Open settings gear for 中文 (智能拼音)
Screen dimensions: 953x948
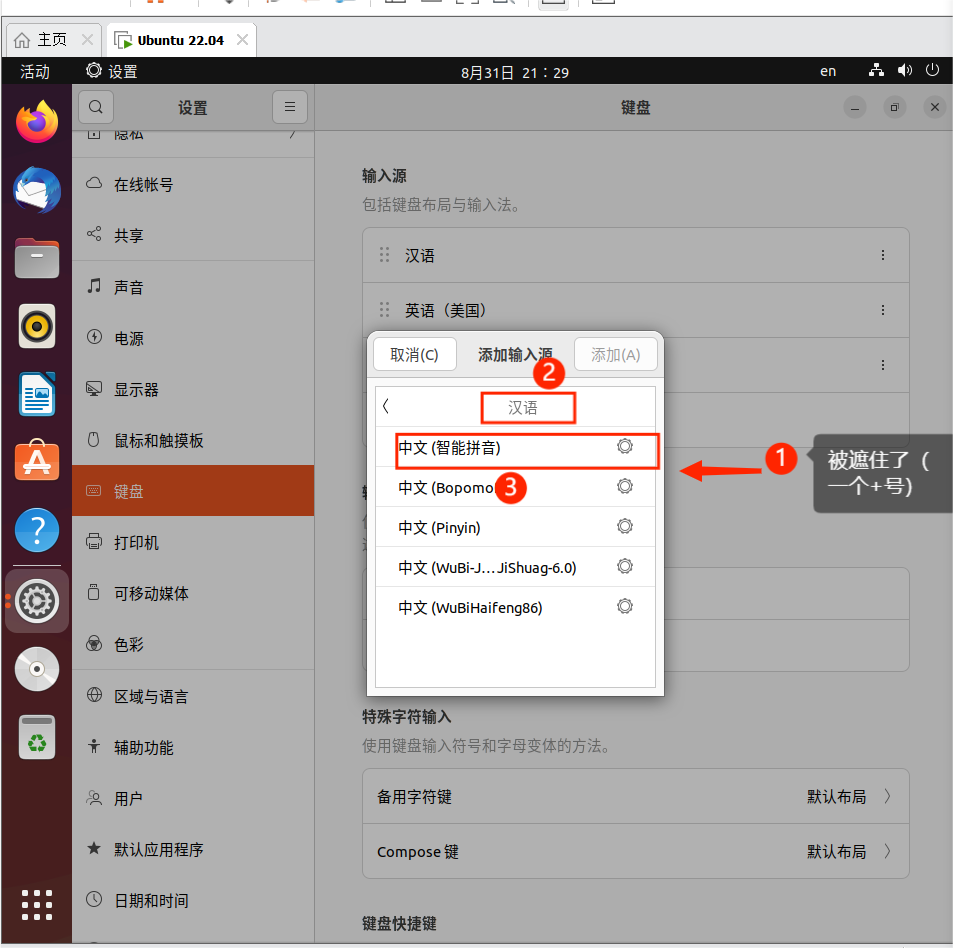pos(624,446)
